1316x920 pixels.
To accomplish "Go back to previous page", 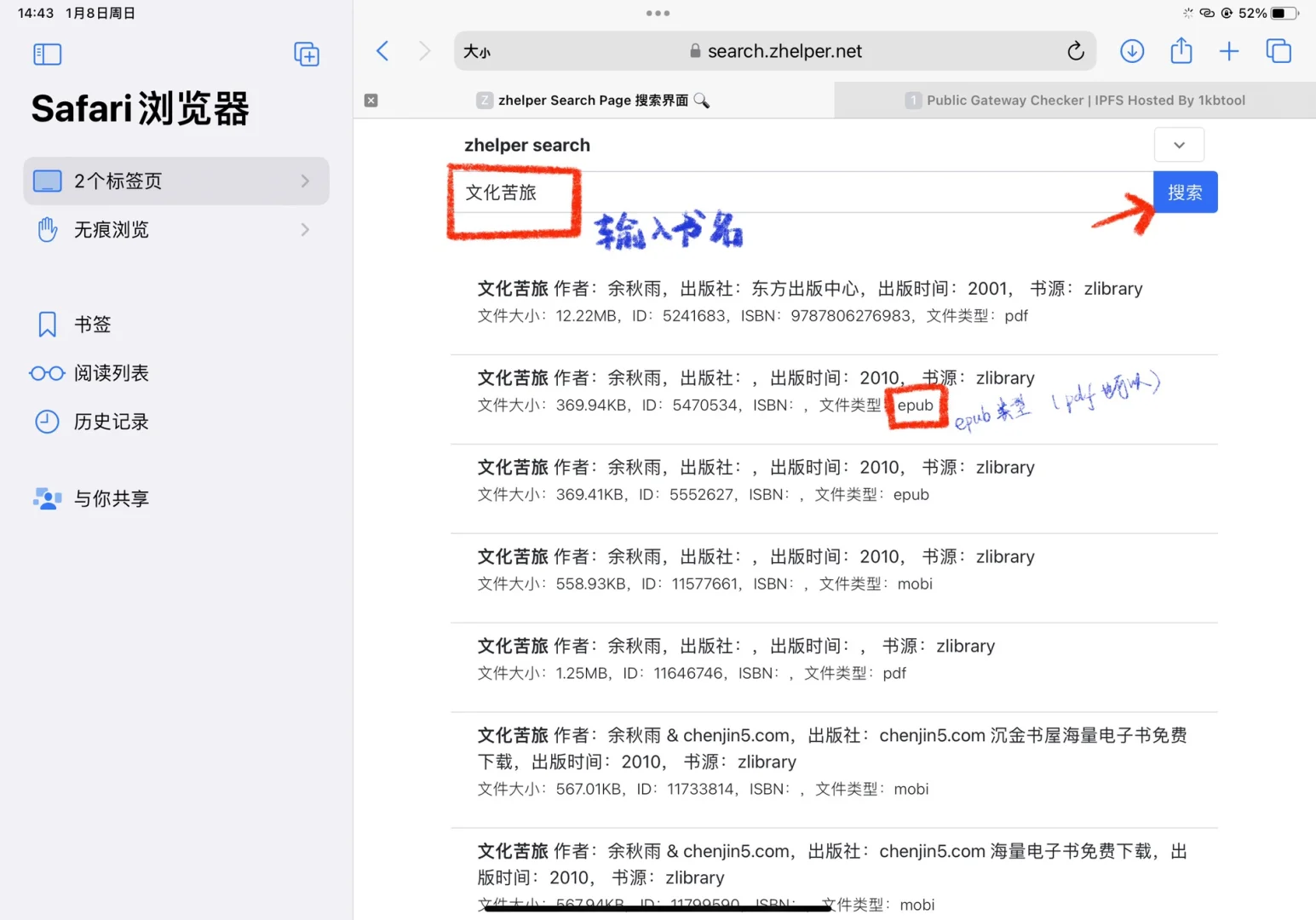I will pos(382,51).
